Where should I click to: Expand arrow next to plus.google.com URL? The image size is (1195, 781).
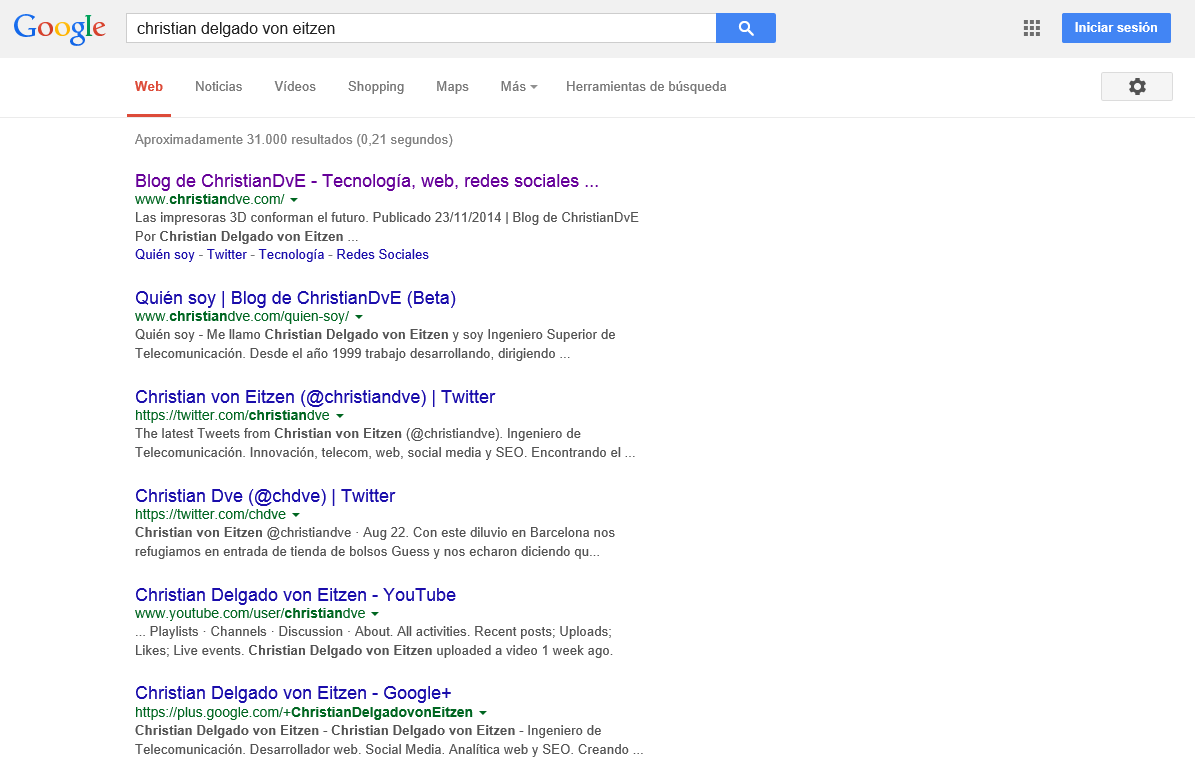coord(482,713)
